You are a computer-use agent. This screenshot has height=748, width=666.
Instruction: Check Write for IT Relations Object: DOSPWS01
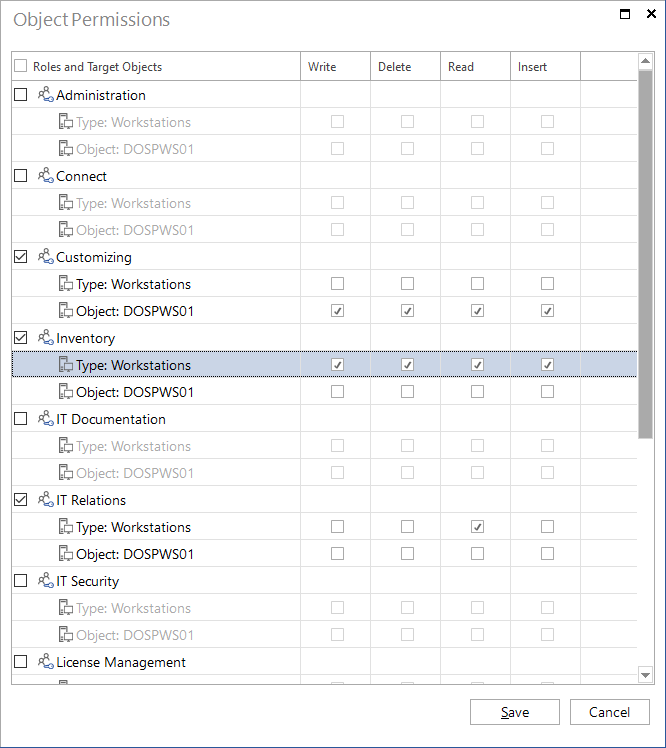tap(337, 553)
